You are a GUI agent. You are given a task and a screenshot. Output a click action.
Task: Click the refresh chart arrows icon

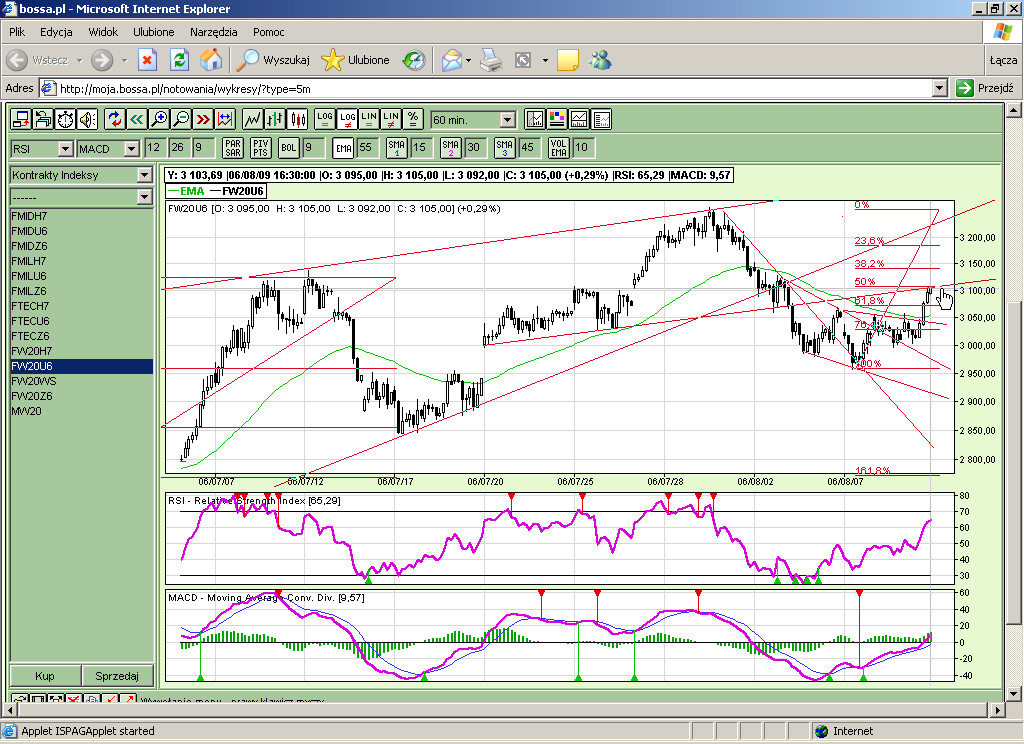pyautogui.click(x=115, y=120)
